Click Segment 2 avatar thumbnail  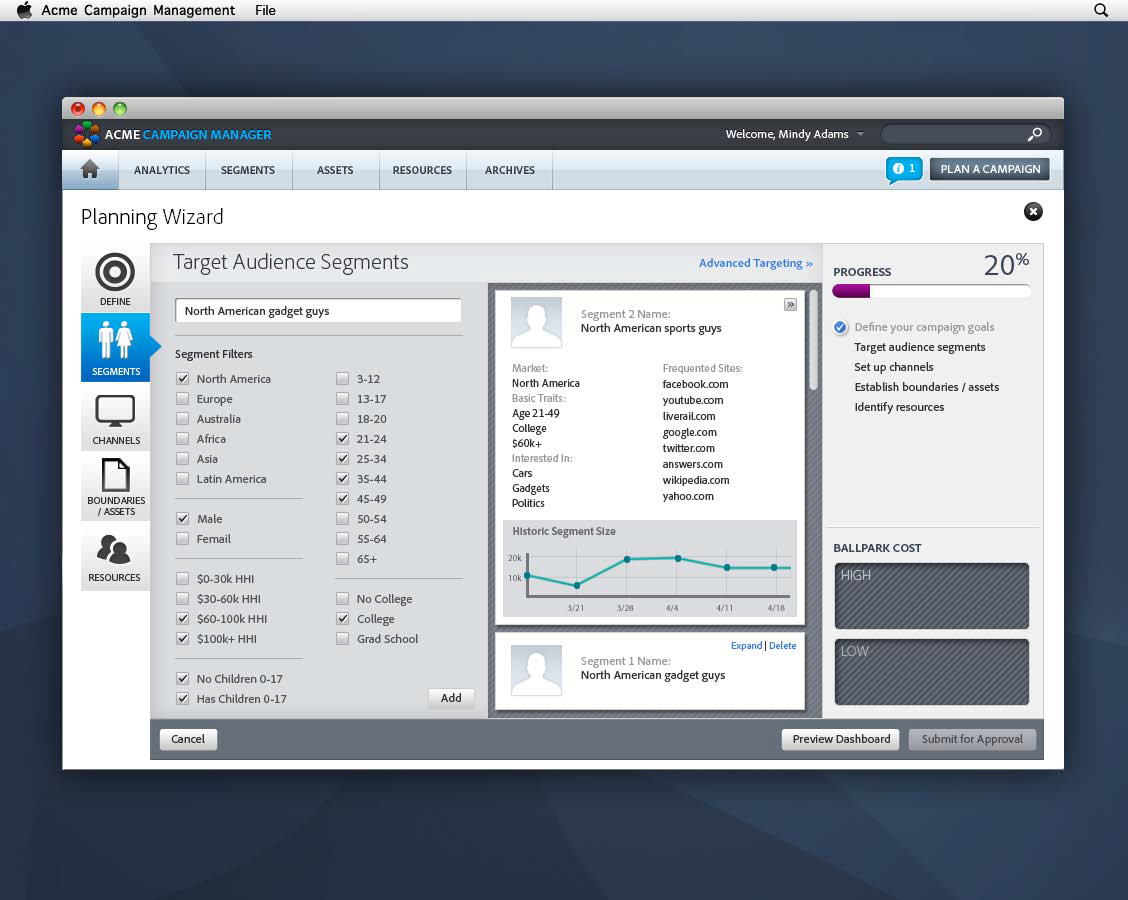536,322
